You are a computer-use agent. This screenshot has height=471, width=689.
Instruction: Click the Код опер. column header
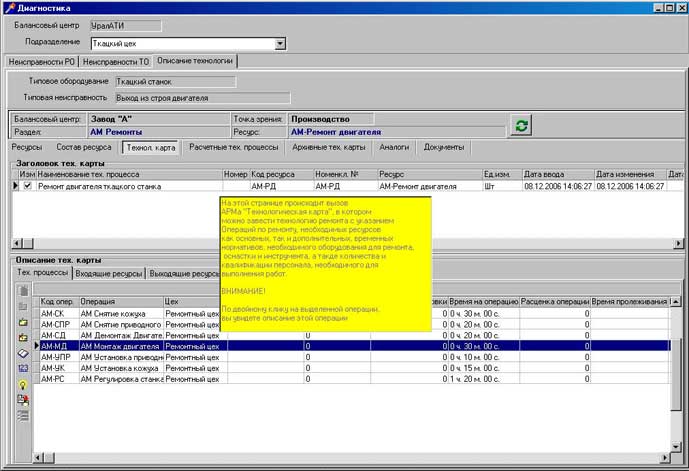point(59,302)
